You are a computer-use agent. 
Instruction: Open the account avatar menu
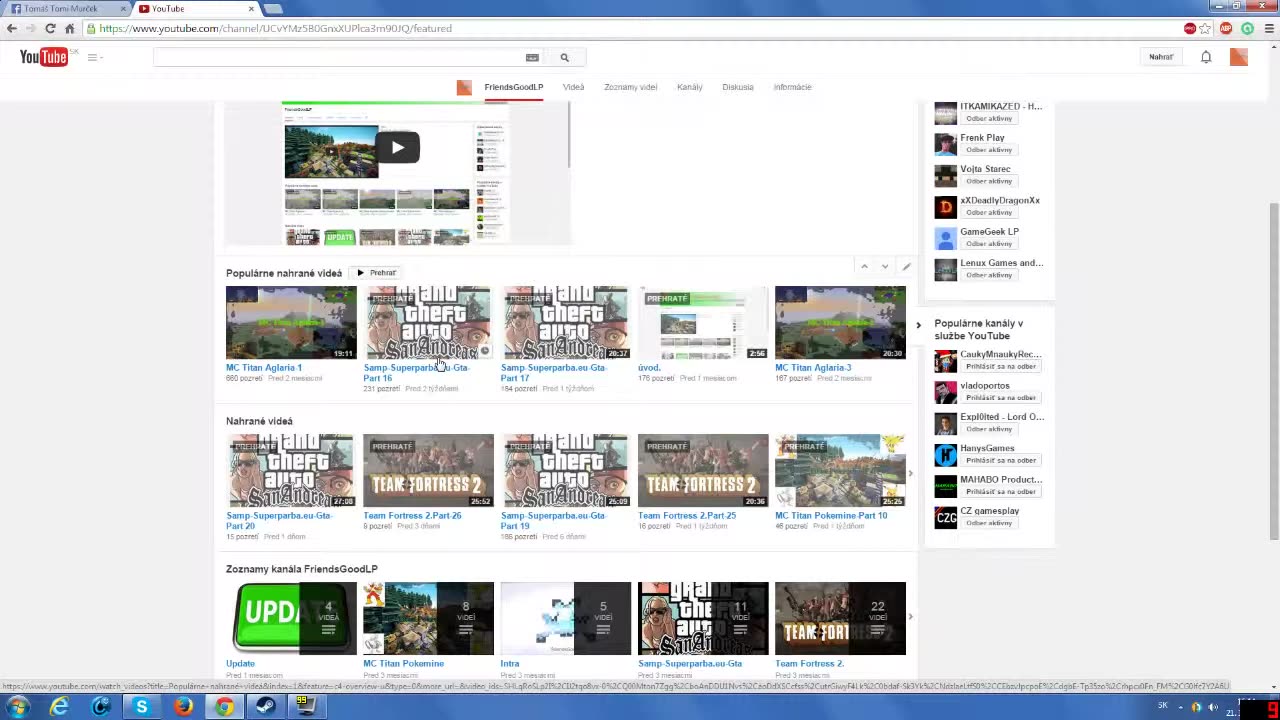coord(1239,57)
